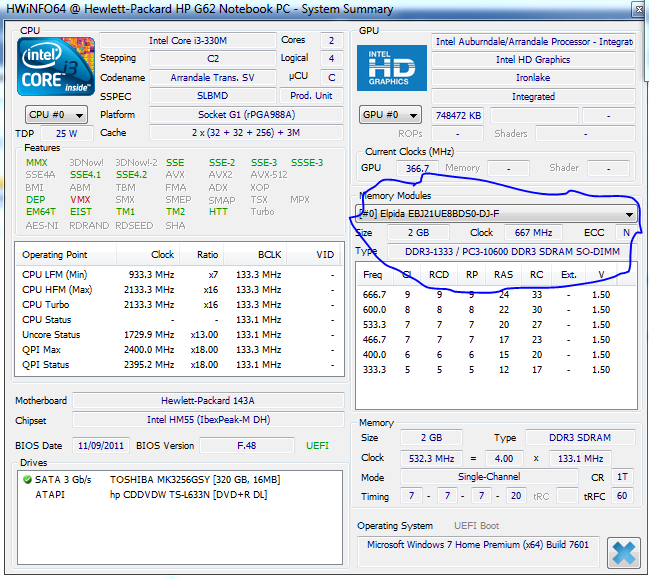The width and height of the screenshot is (649, 580).
Task: Click the green UEFI indicator label
Action: (x=317, y=445)
